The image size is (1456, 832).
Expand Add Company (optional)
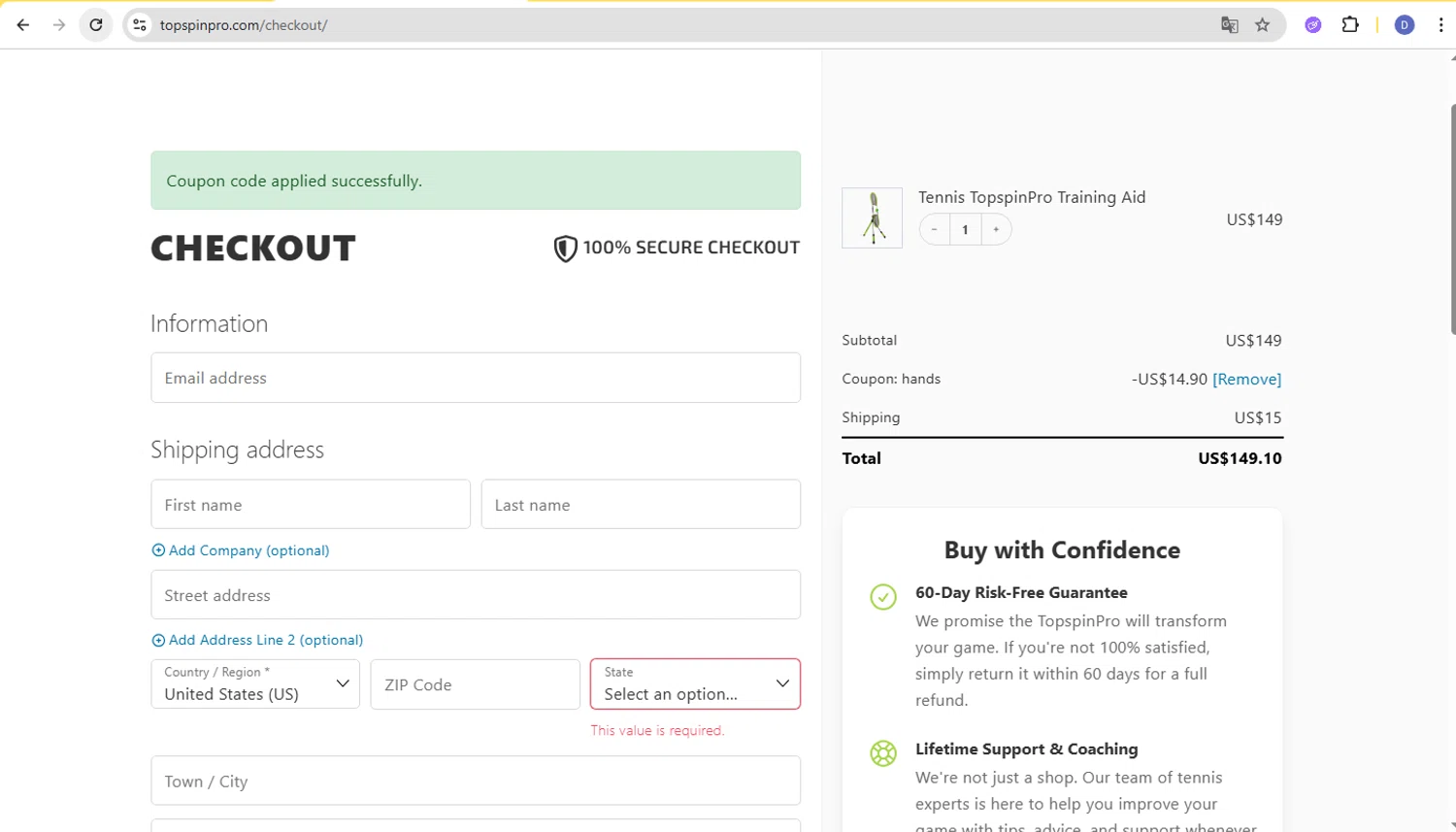click(241, 550)
